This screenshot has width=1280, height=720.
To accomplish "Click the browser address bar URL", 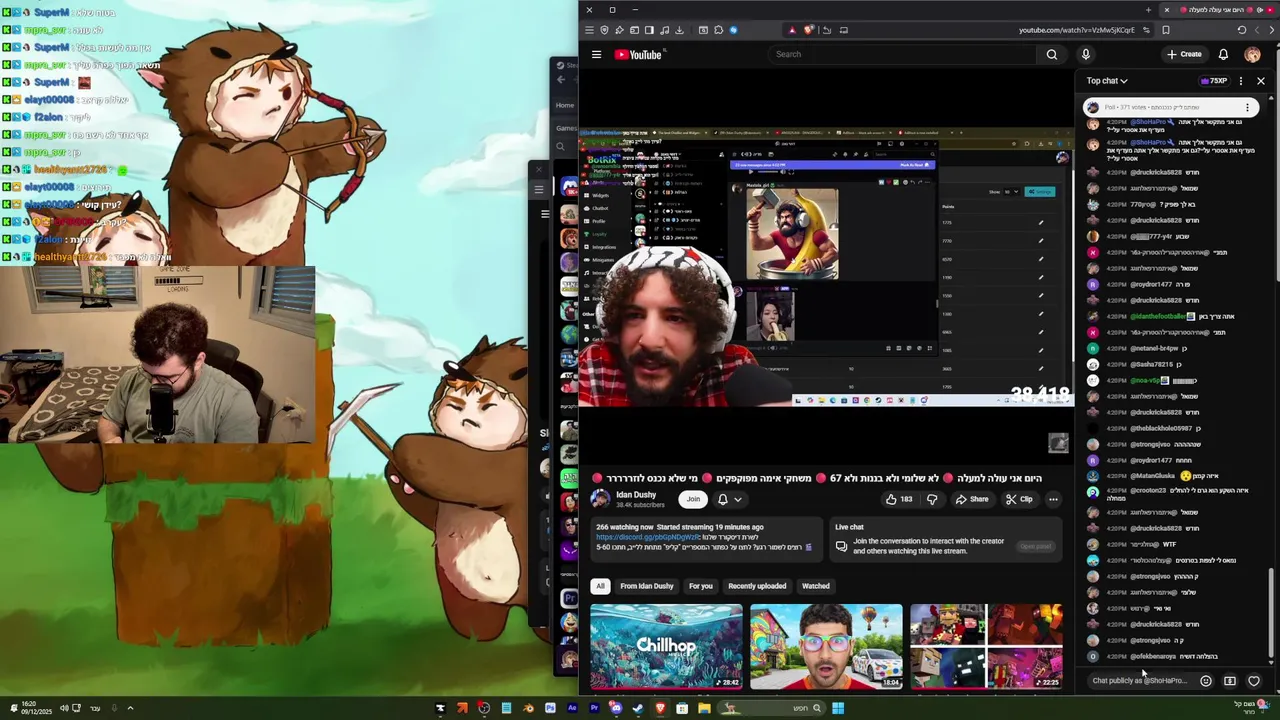I will 1076,30.
